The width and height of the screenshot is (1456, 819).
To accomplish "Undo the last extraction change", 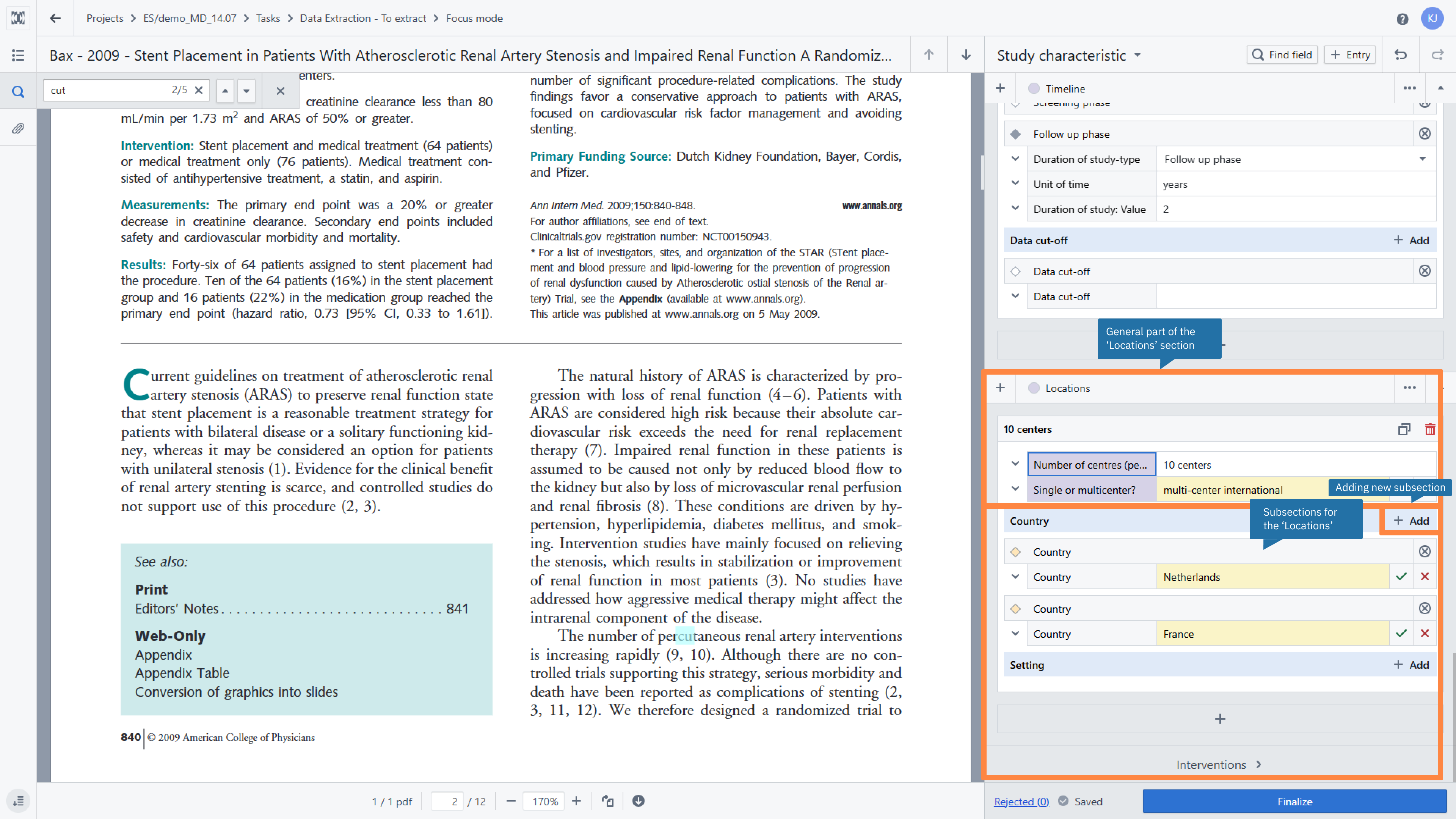I will pos(1401,55).
